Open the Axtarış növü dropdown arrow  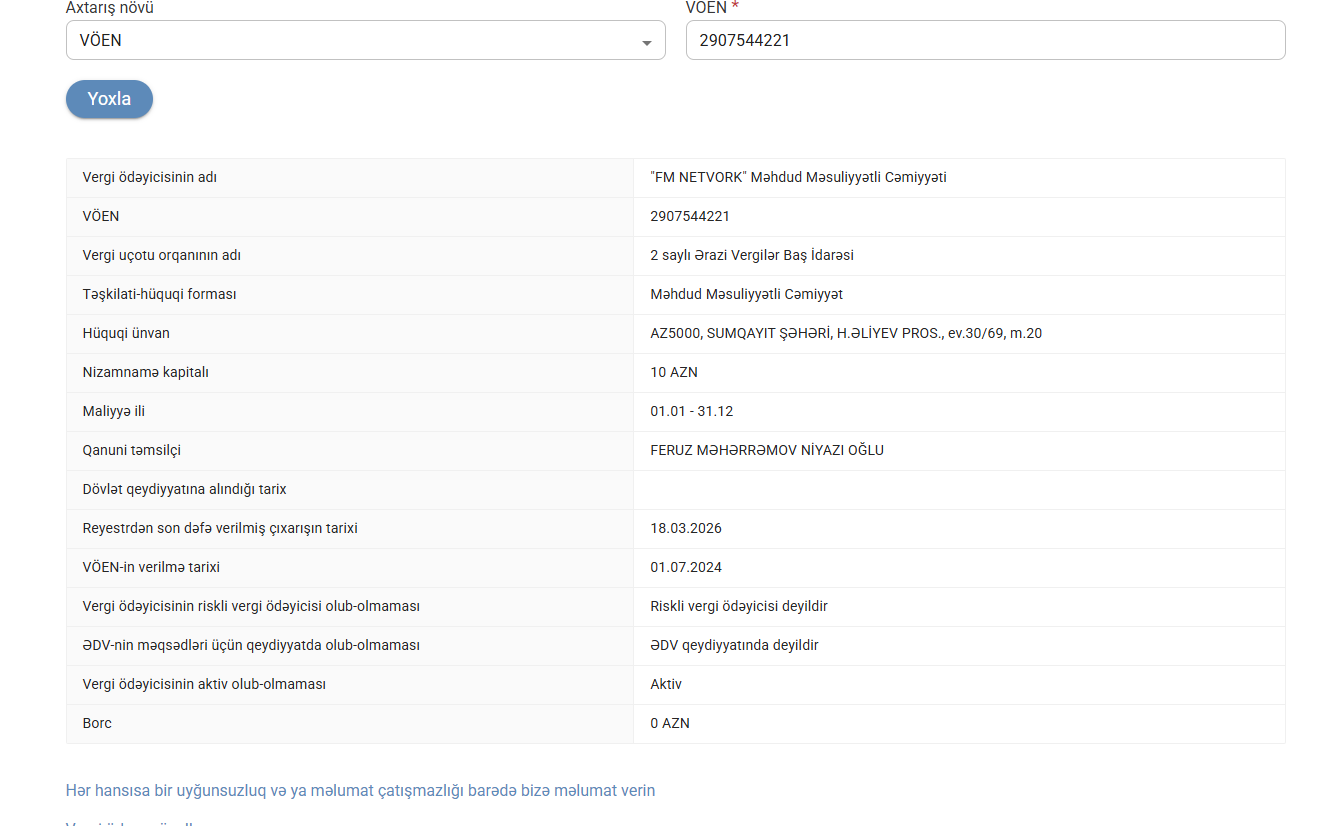point(647,44)
